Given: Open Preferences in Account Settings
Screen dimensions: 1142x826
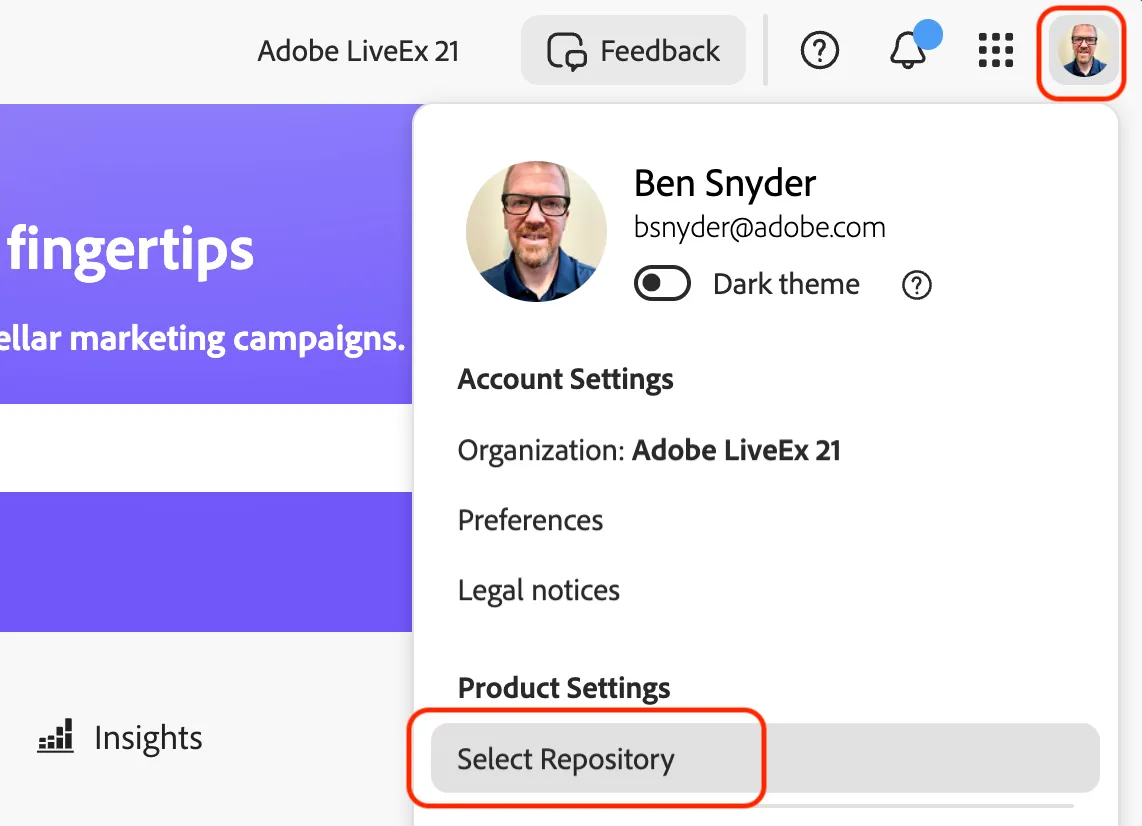Looking at the screenshot, I should 530,520.
